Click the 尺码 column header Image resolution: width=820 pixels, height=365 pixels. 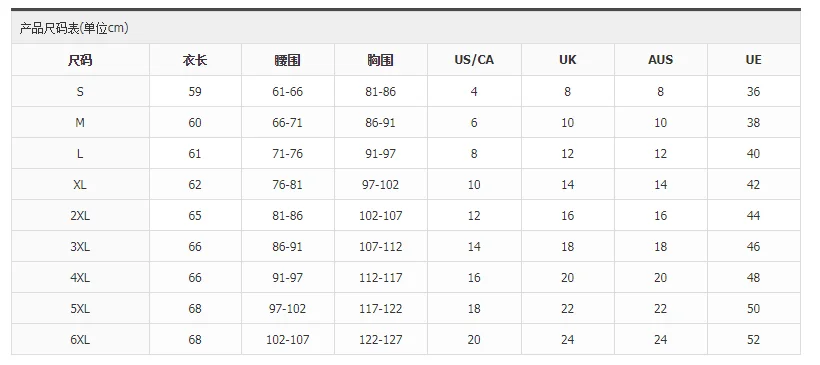(80, 60)
